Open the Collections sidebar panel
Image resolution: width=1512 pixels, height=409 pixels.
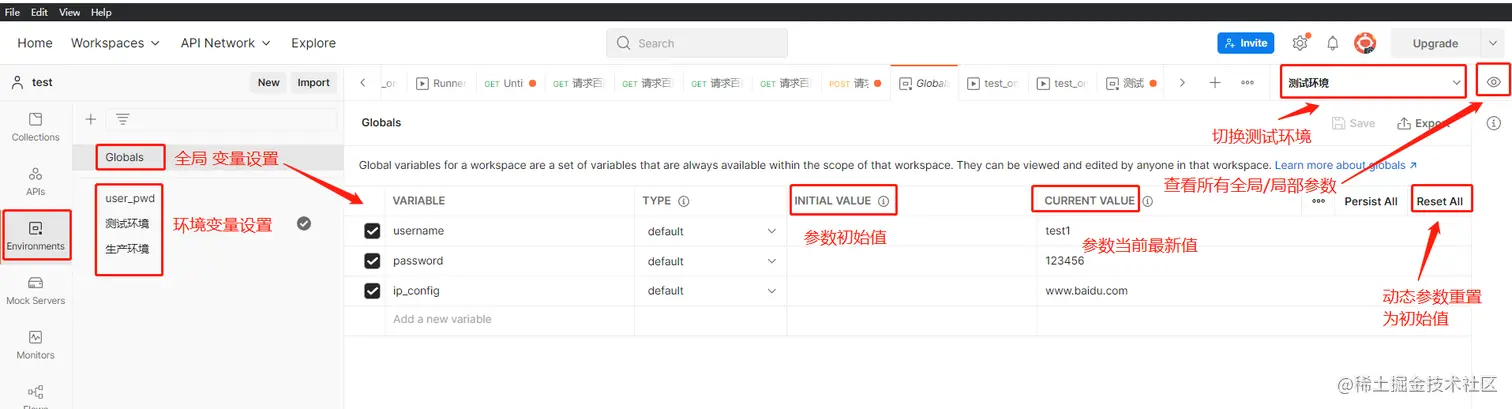(x=36, y=127)
